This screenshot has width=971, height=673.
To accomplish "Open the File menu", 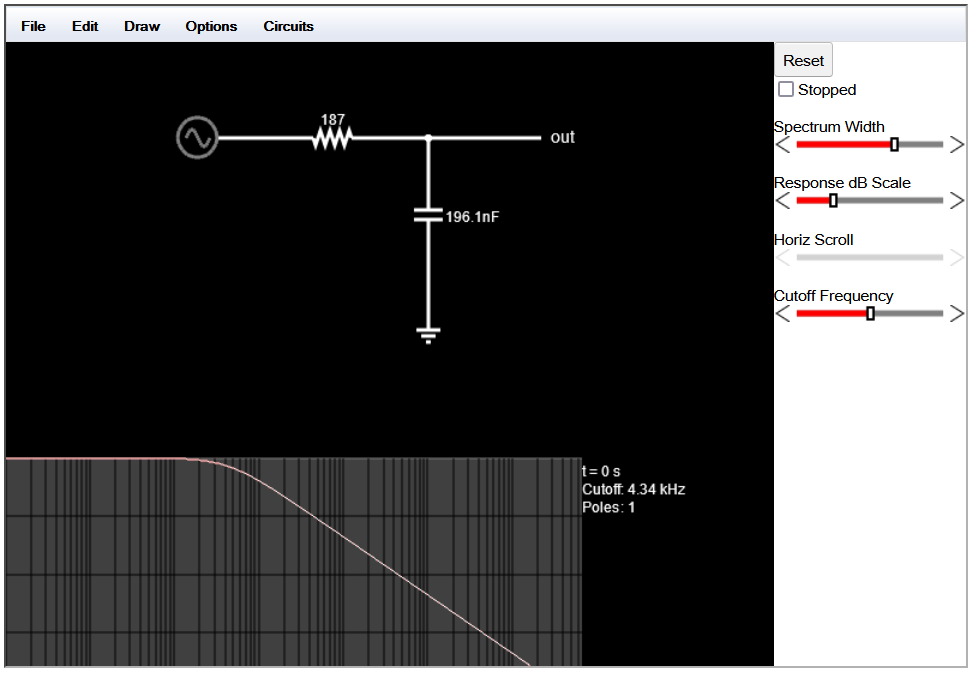I will click(33, 26).
